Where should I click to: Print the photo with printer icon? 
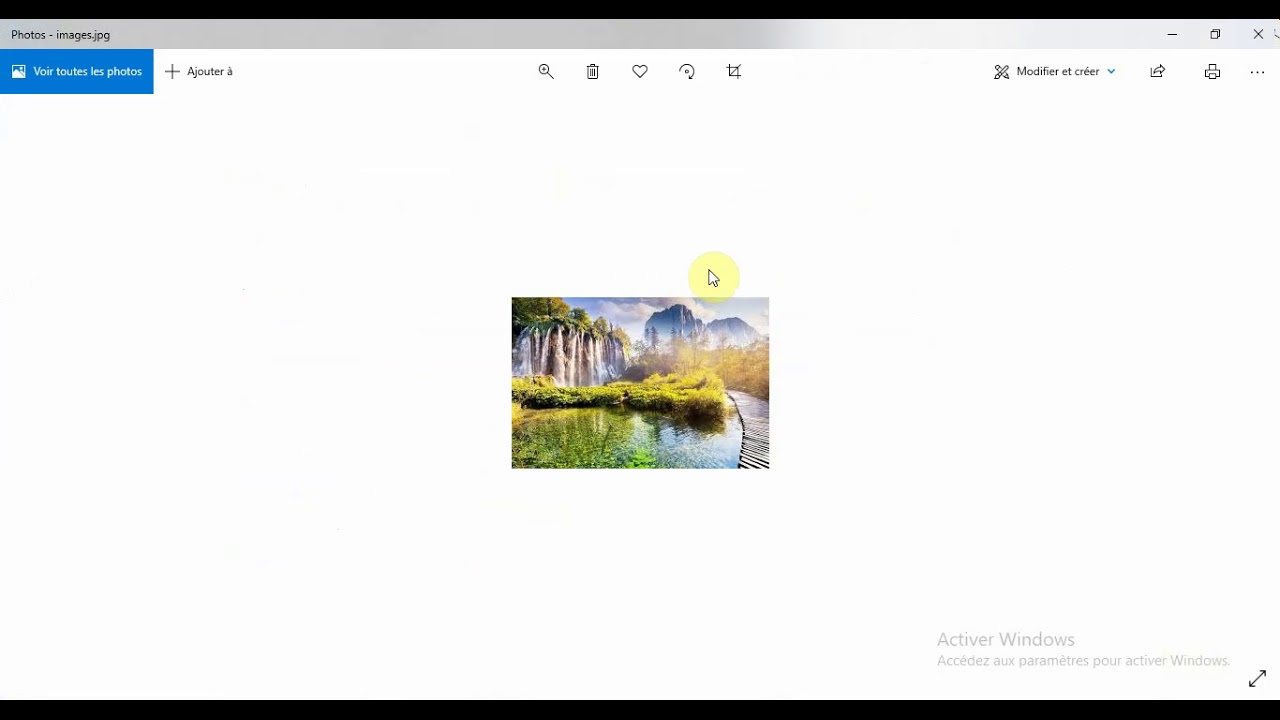(x=1212, y=71)
